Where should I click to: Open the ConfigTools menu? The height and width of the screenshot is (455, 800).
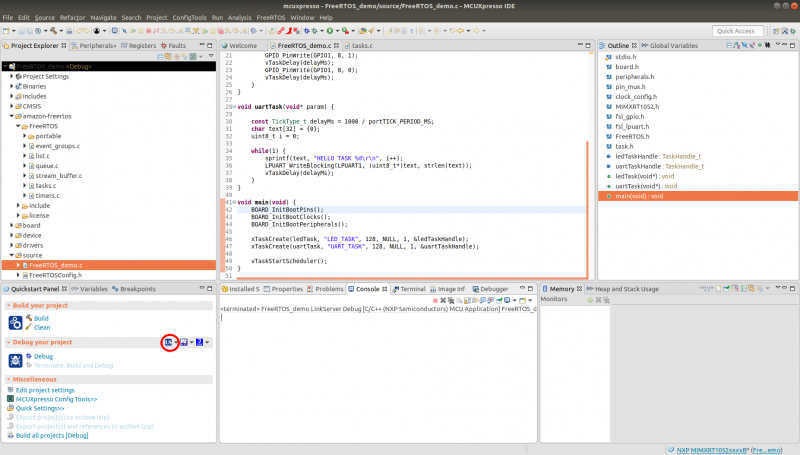[188, 17]
